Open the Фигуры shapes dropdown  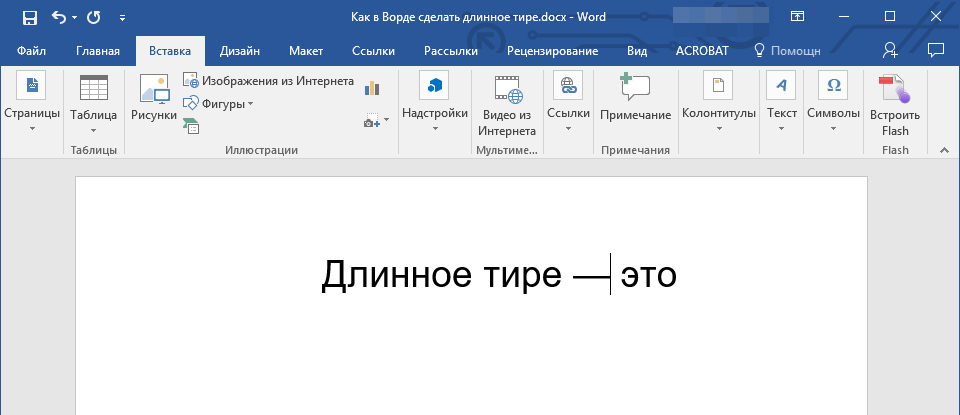pos(219,103)
